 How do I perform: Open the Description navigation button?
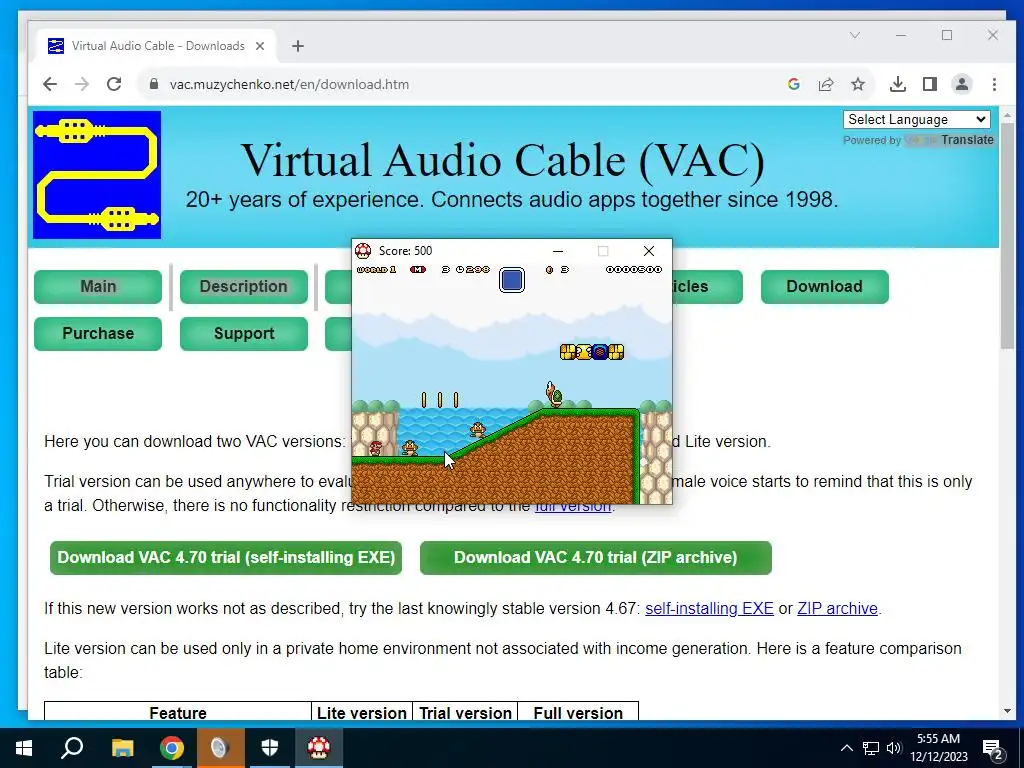pyautogui.click(x=244, y=287)
